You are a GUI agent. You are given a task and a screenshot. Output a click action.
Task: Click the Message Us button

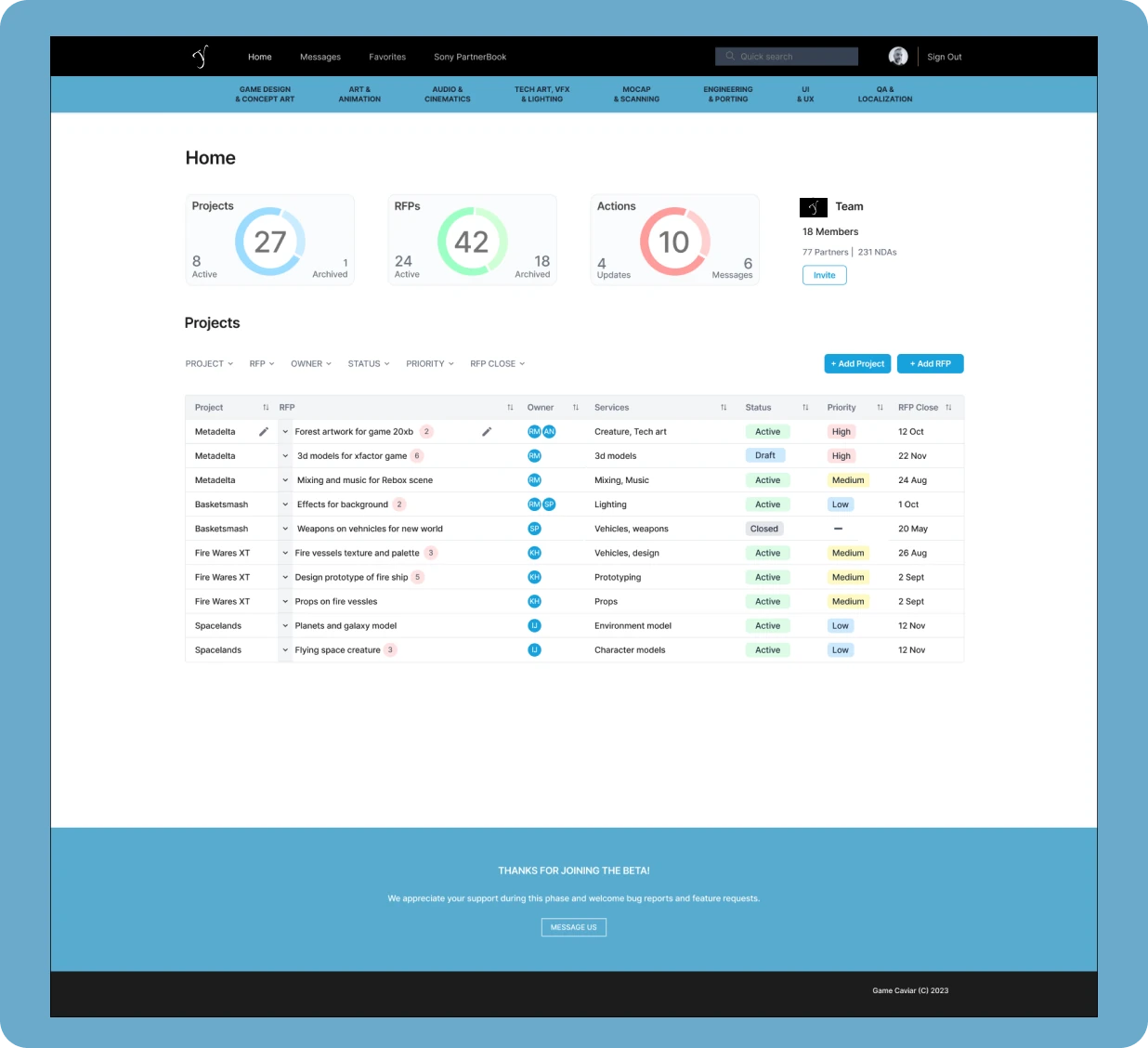pyautogui.click(x=574, y=927)
